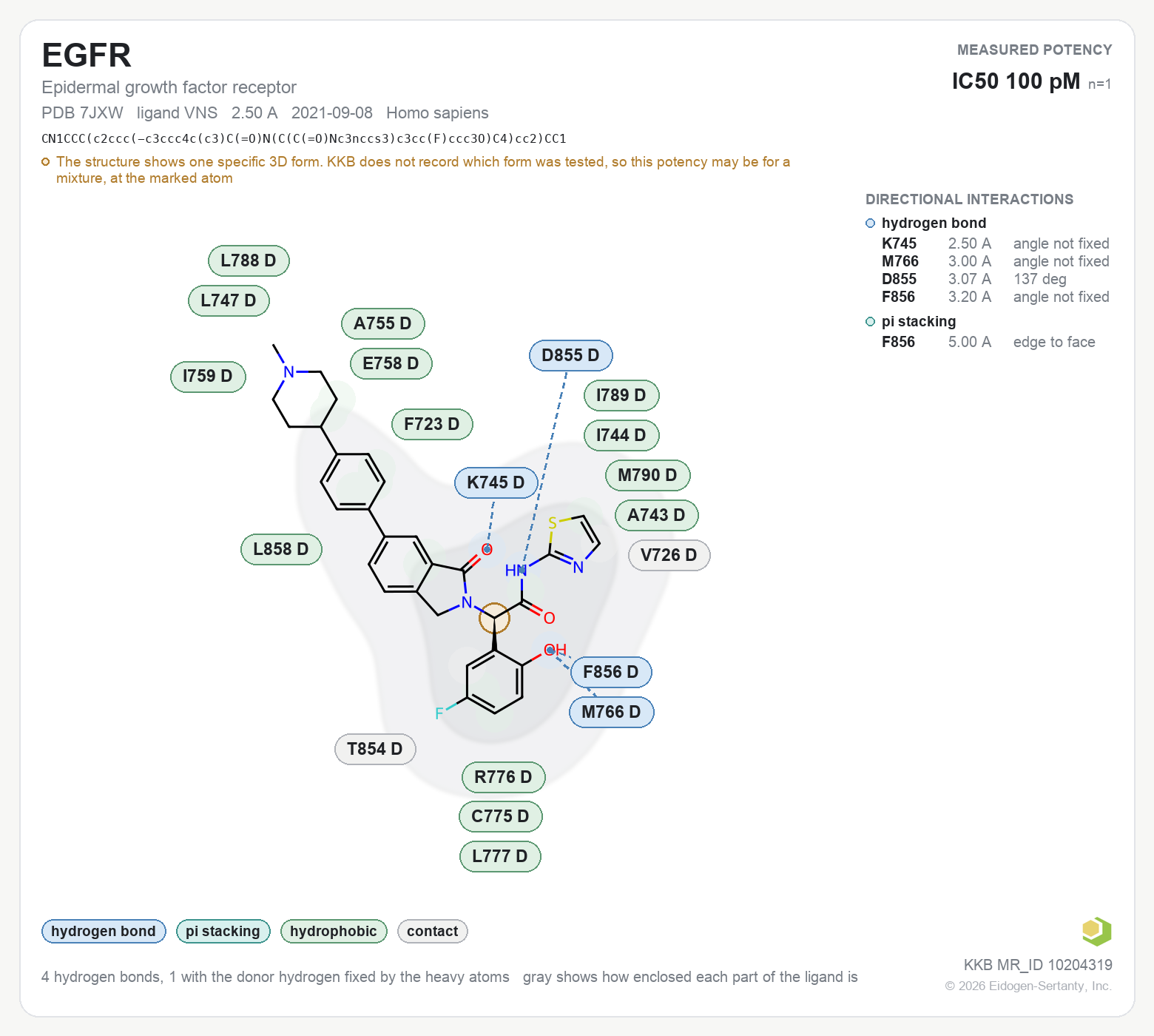Click residue label I744 D
The image size is (1154, 1036).
tap(621, 435)
